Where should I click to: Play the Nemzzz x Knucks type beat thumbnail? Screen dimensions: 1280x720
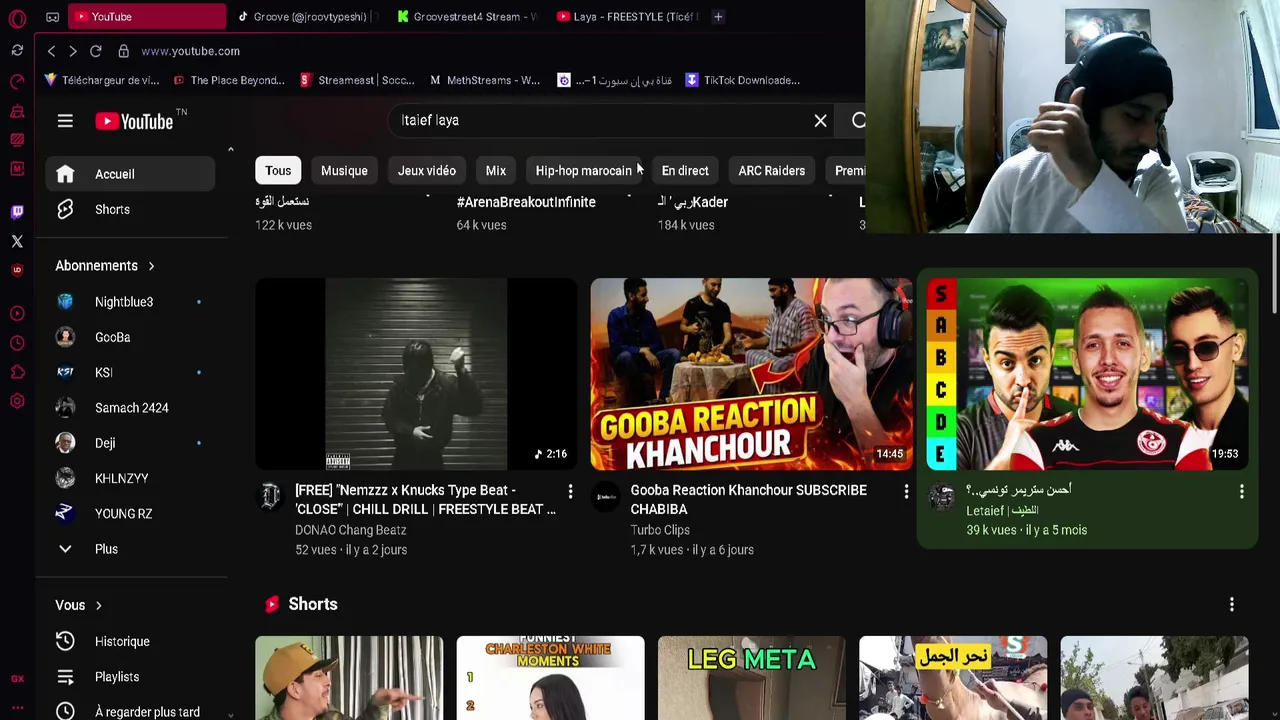coord(416,374)
